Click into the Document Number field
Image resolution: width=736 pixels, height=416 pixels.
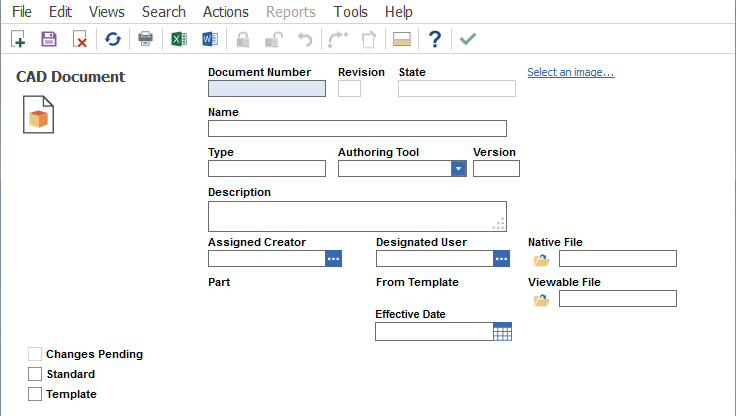[x=266, y=88]
